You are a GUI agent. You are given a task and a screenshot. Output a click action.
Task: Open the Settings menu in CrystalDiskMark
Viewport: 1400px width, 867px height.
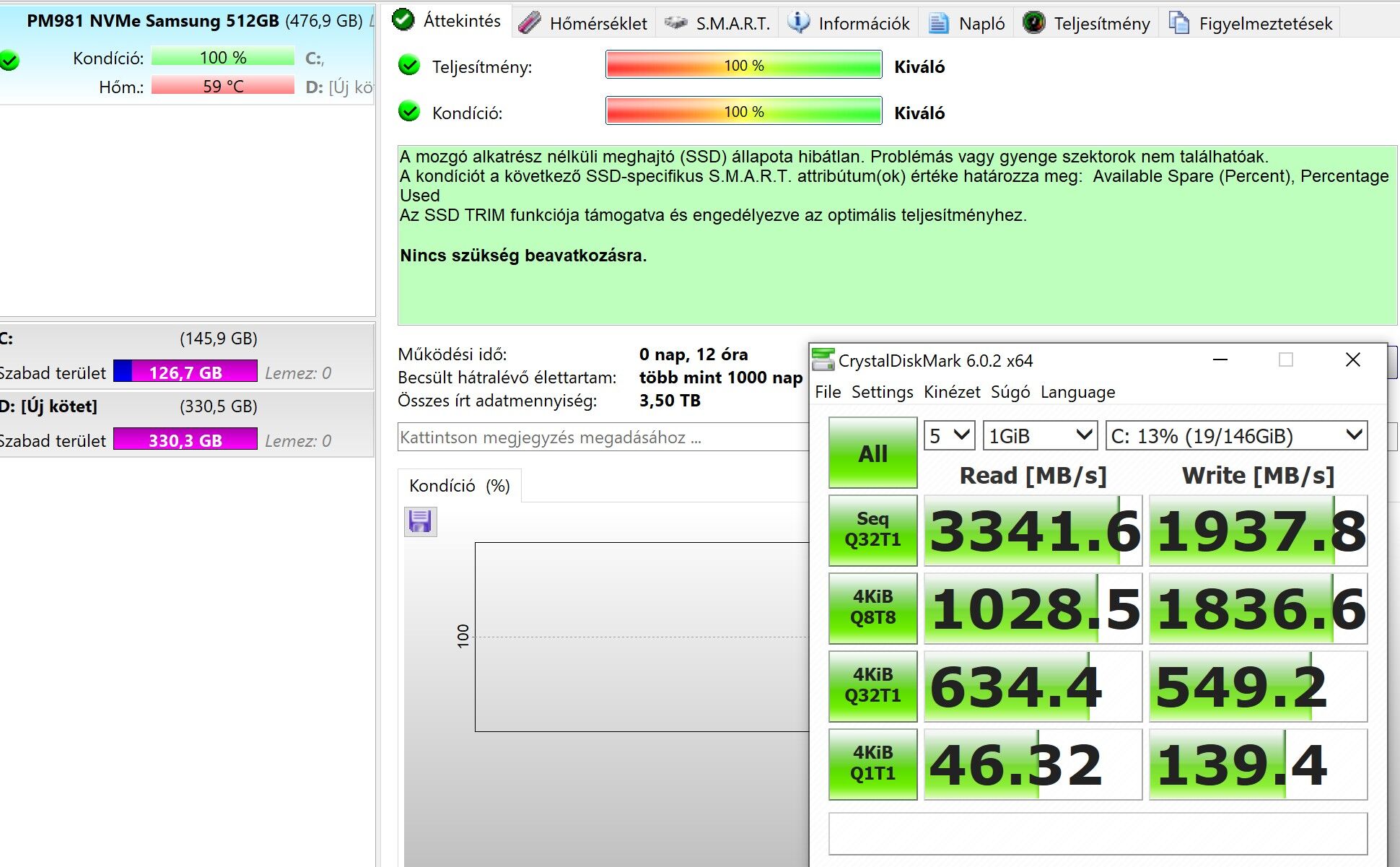(882, 392)
